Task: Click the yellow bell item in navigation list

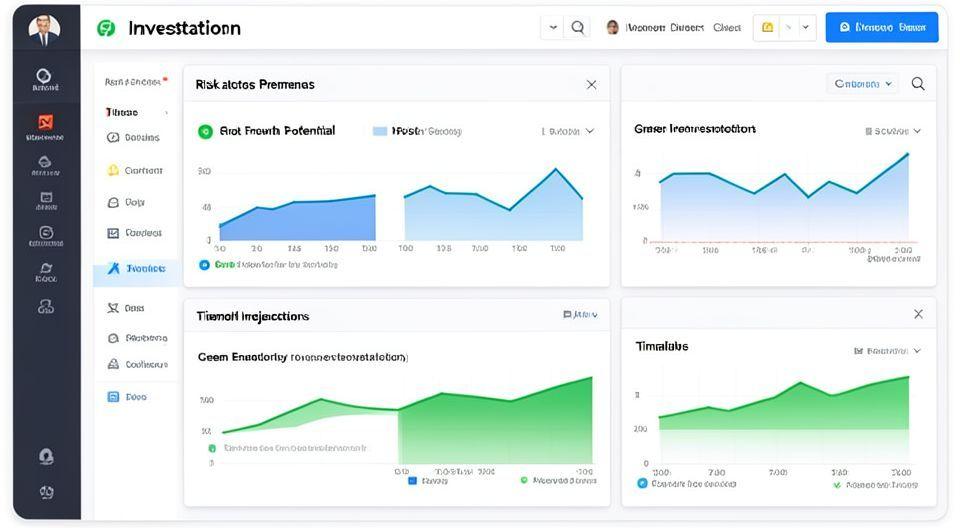Action: [113, 170]
